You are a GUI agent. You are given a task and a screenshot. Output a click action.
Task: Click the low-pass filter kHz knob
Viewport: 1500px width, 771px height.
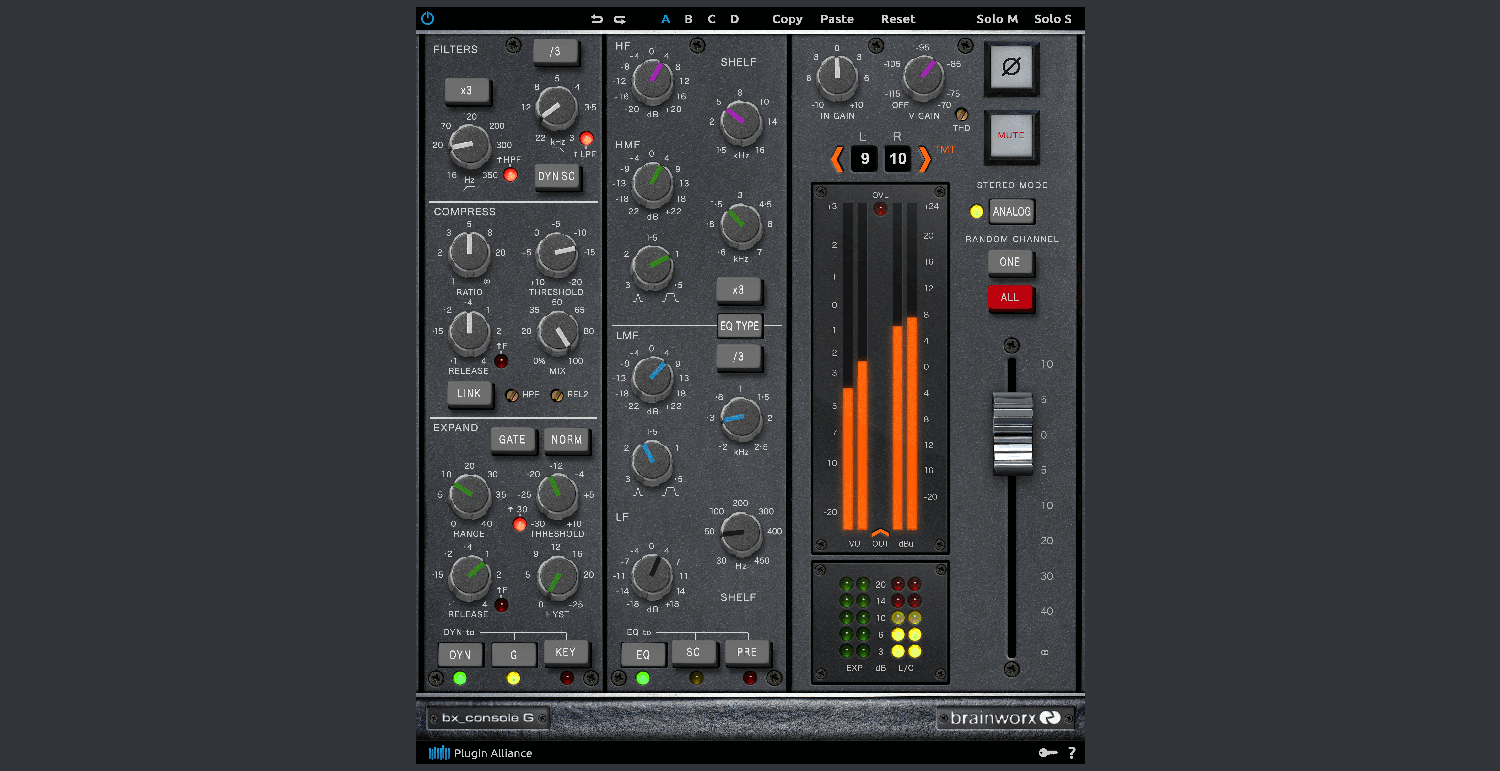pos(557,107)
